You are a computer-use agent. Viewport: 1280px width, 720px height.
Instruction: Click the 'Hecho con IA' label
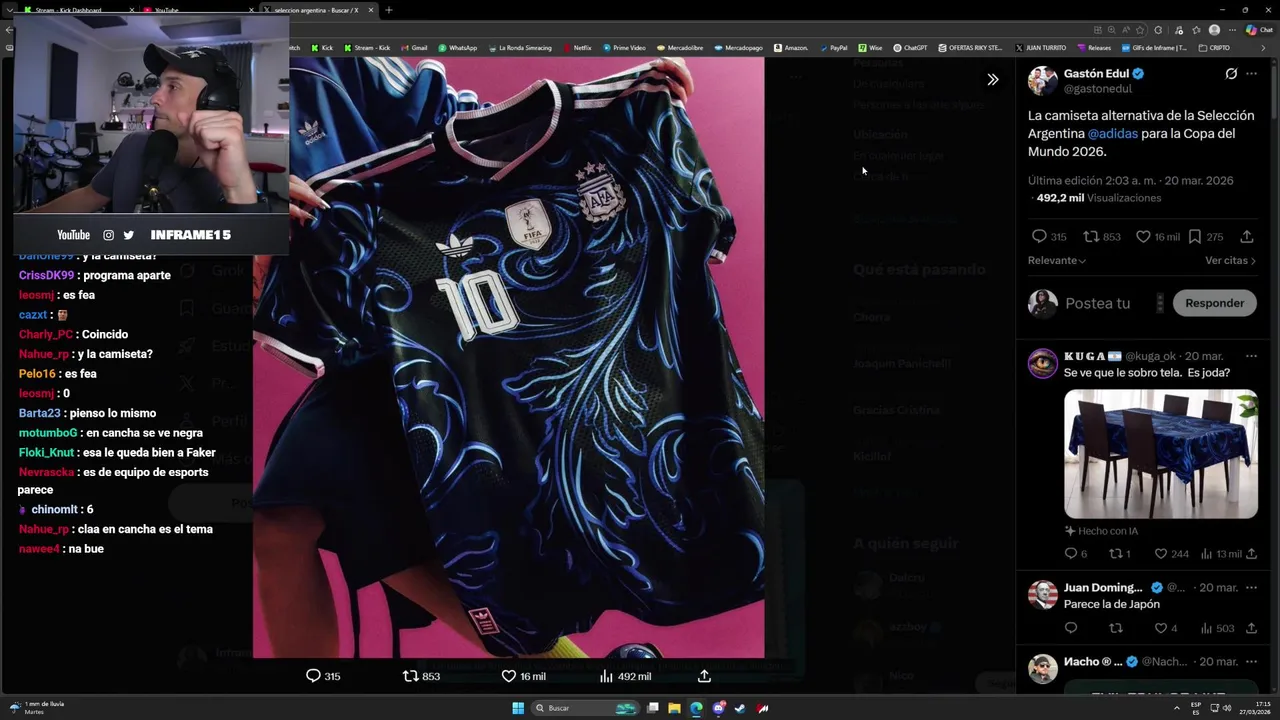pos(1101,531)
